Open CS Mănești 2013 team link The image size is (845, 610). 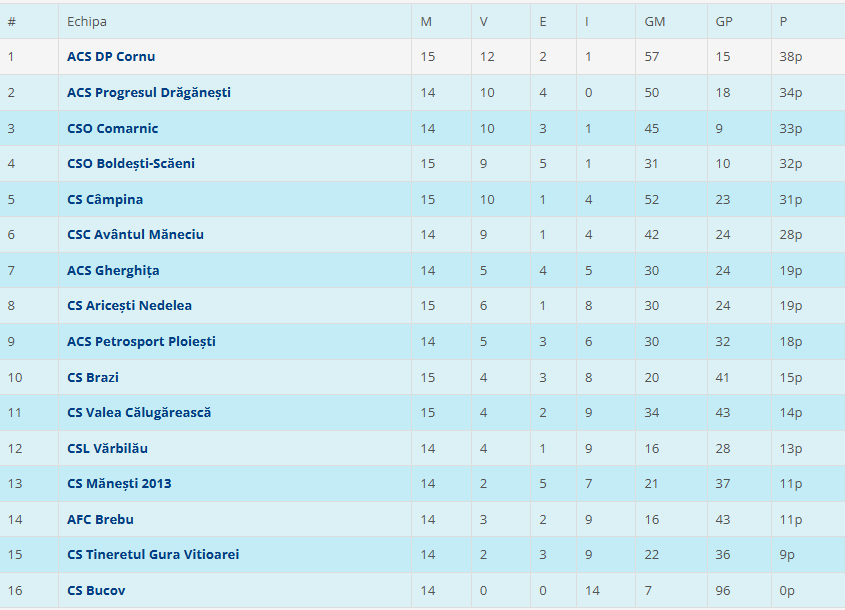[119, 484]
